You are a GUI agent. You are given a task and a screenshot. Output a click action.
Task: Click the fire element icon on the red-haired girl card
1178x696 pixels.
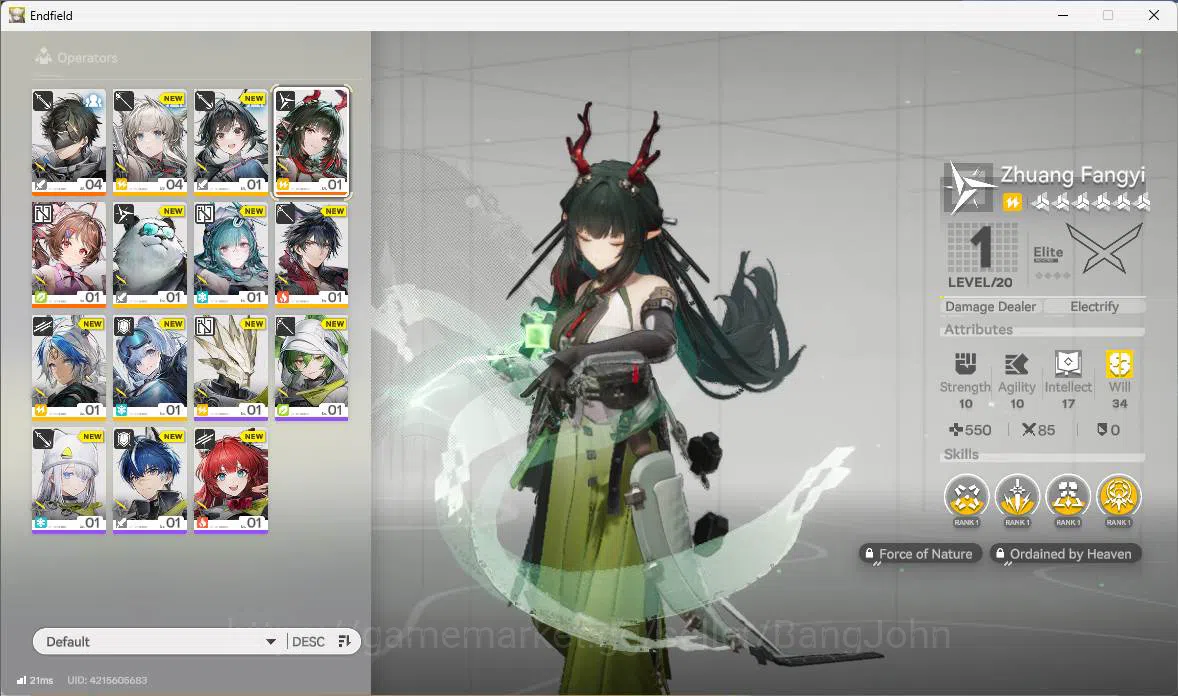[202, 522]
